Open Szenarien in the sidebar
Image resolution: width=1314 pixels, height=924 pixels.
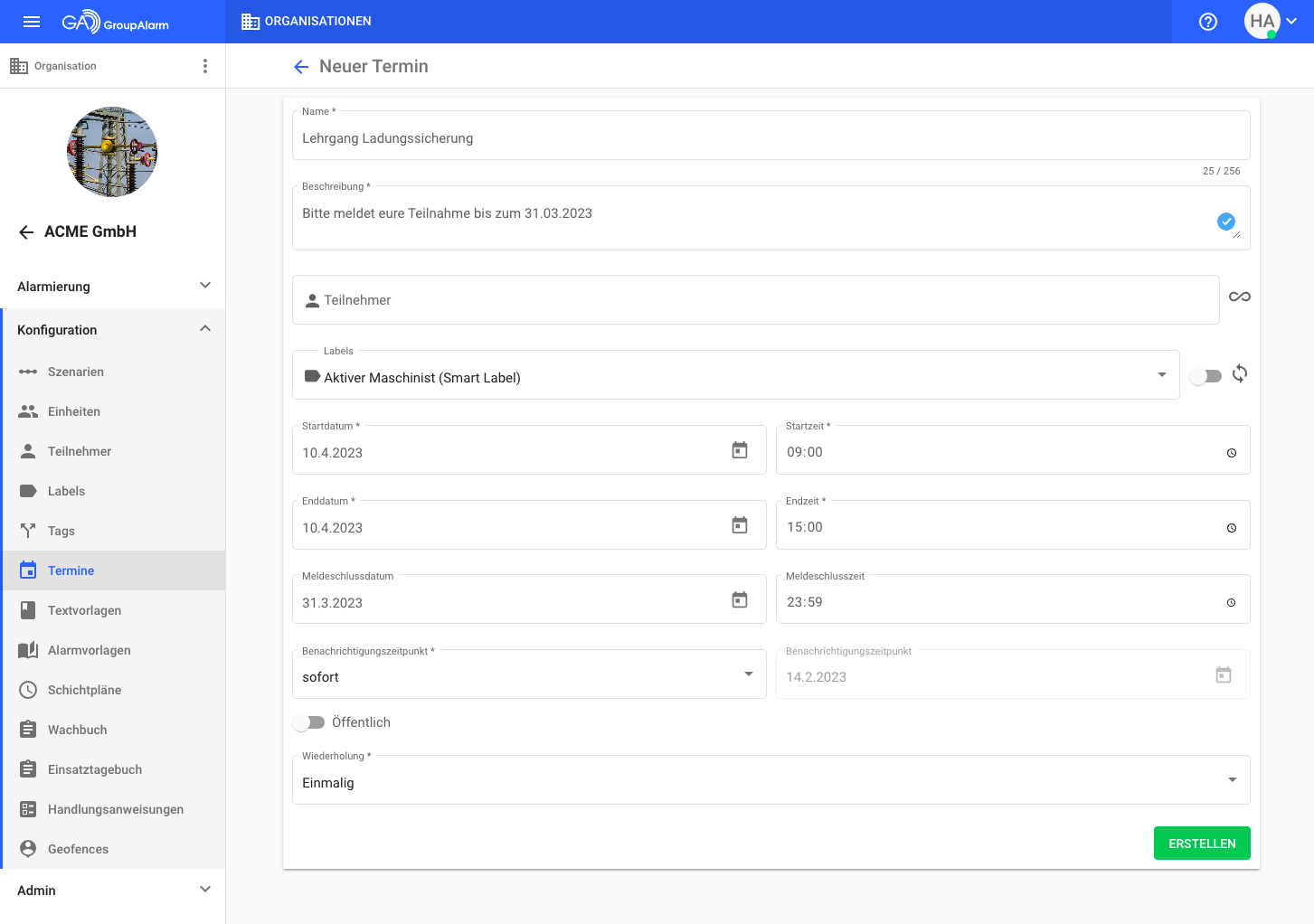pyautogui.click(x=76, y=372)
